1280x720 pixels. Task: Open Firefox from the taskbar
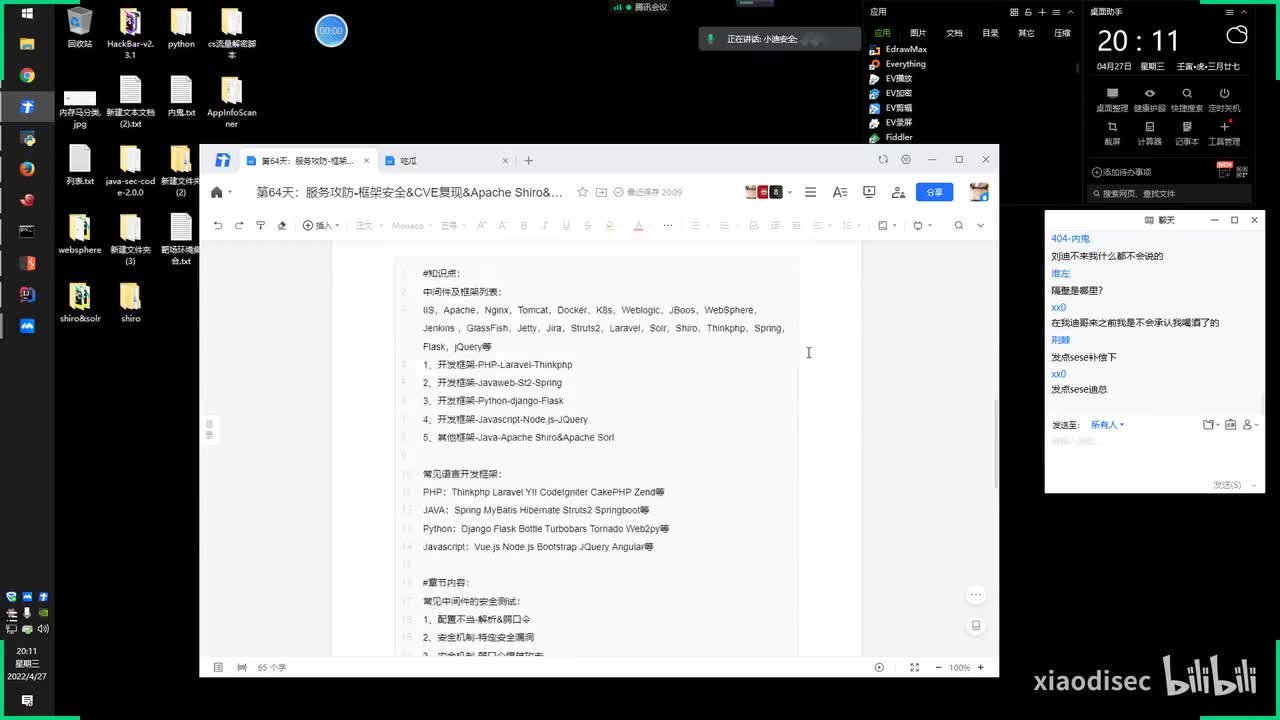[x=27, y=169]
